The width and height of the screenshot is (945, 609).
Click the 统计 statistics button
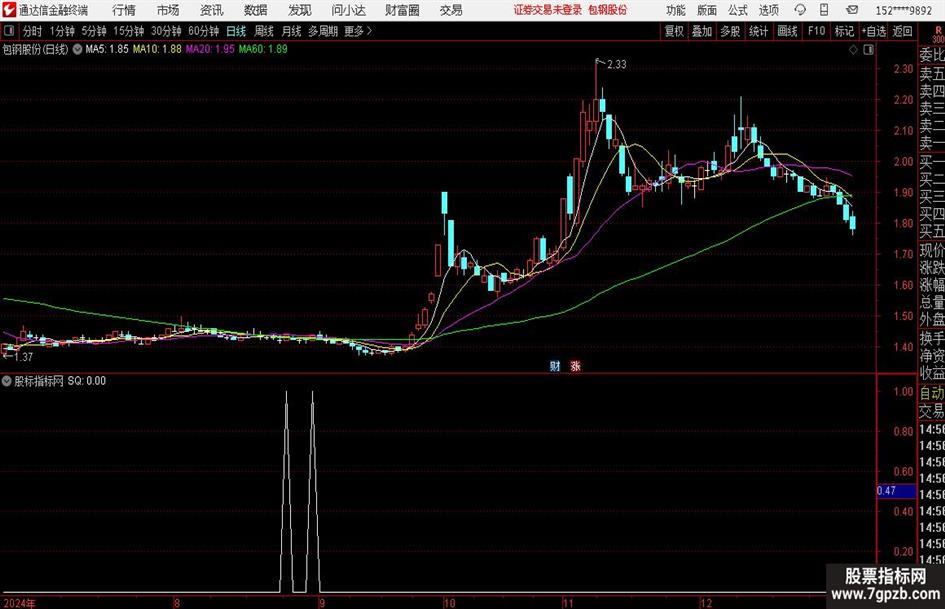758,31
